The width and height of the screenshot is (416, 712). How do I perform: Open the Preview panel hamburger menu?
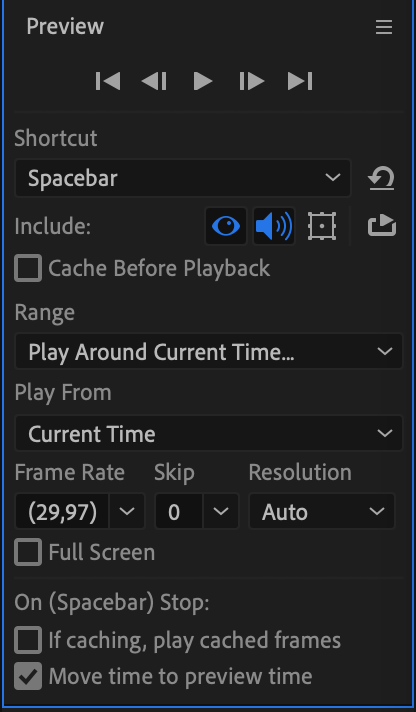[x=384, y=27]
